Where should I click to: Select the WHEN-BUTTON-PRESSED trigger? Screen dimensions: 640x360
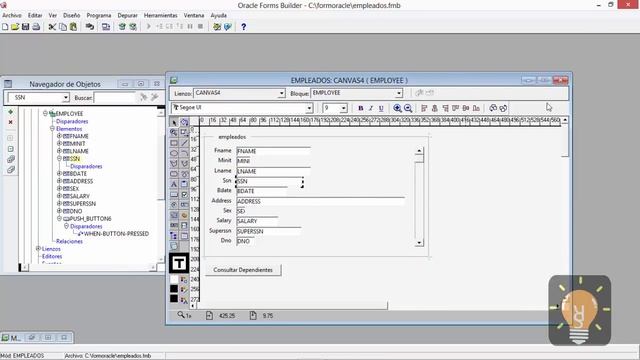(x=116, y=234)
